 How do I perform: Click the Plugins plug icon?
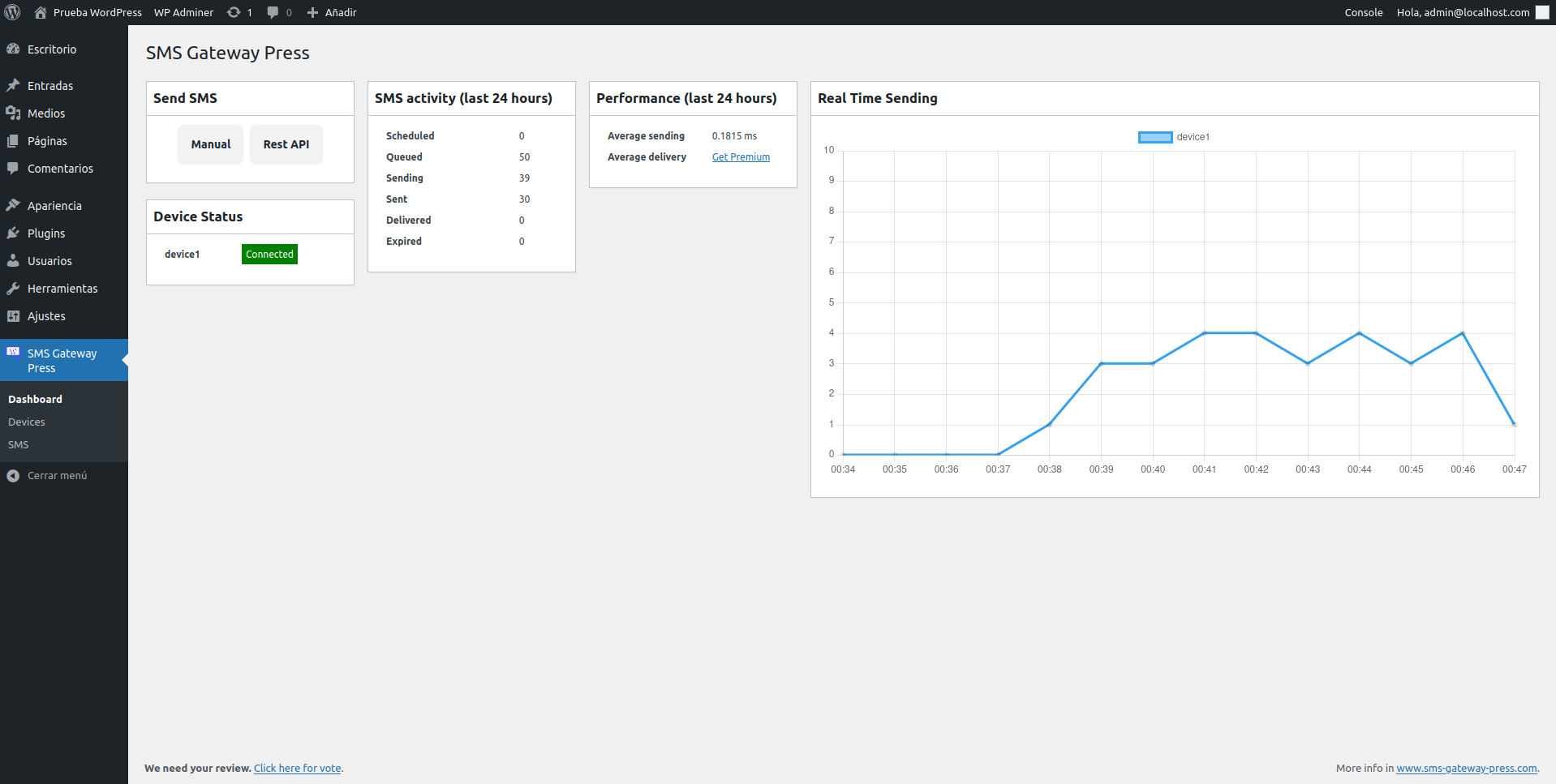coord(13,233)
